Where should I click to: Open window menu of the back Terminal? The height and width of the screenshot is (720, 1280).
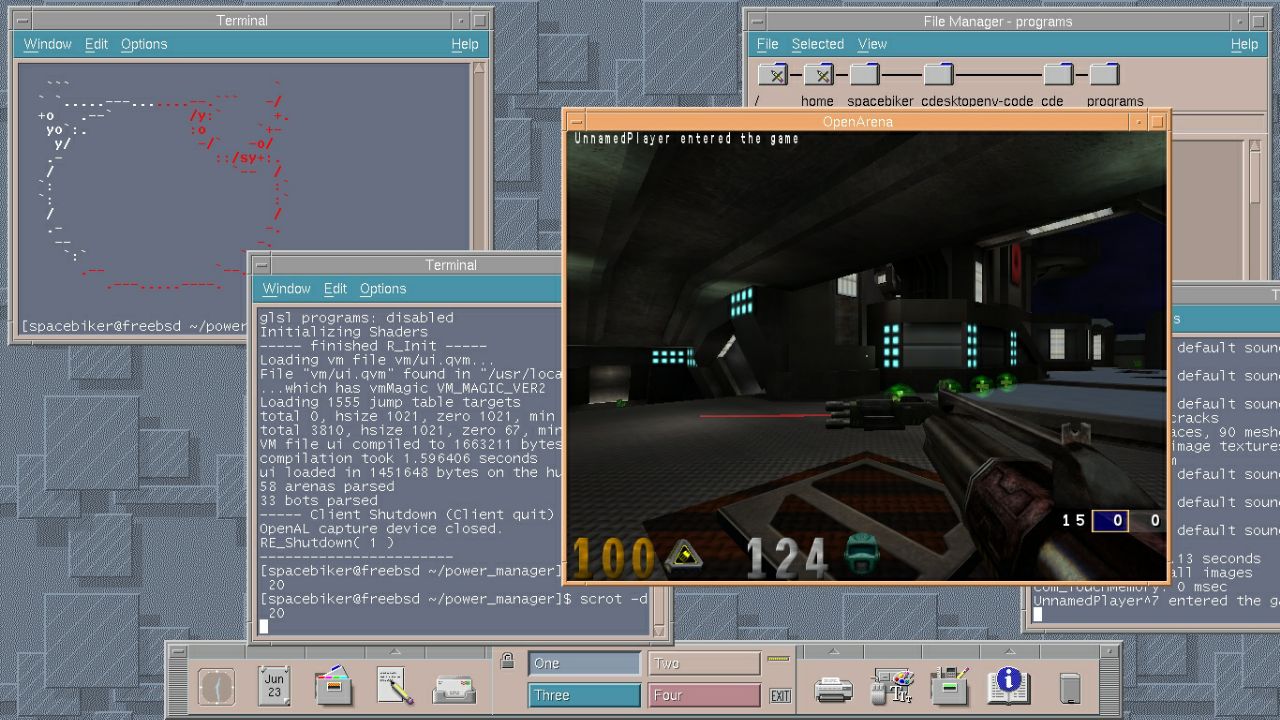(x=22, y=20)
